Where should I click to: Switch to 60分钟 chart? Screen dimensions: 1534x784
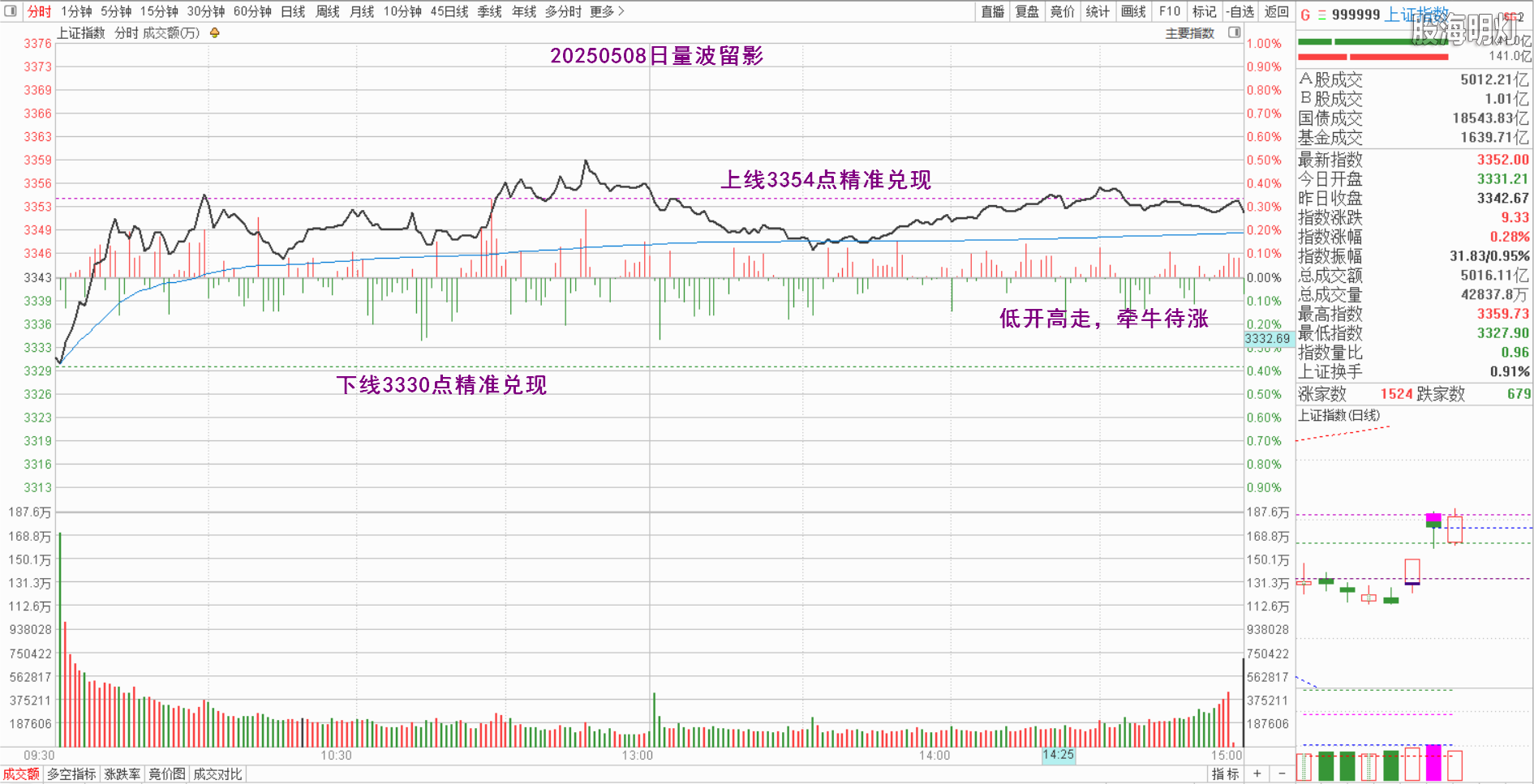[x=252, y=11]
